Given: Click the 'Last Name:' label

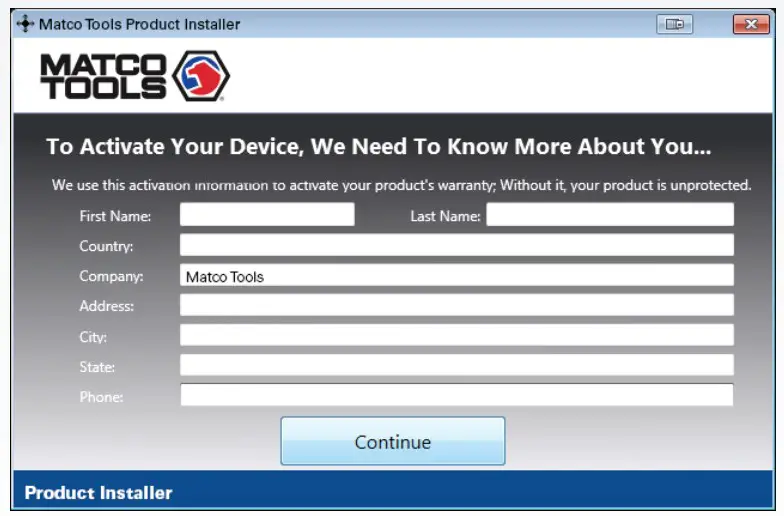Looking at the screenshot, I should click(x=445, y=216).
